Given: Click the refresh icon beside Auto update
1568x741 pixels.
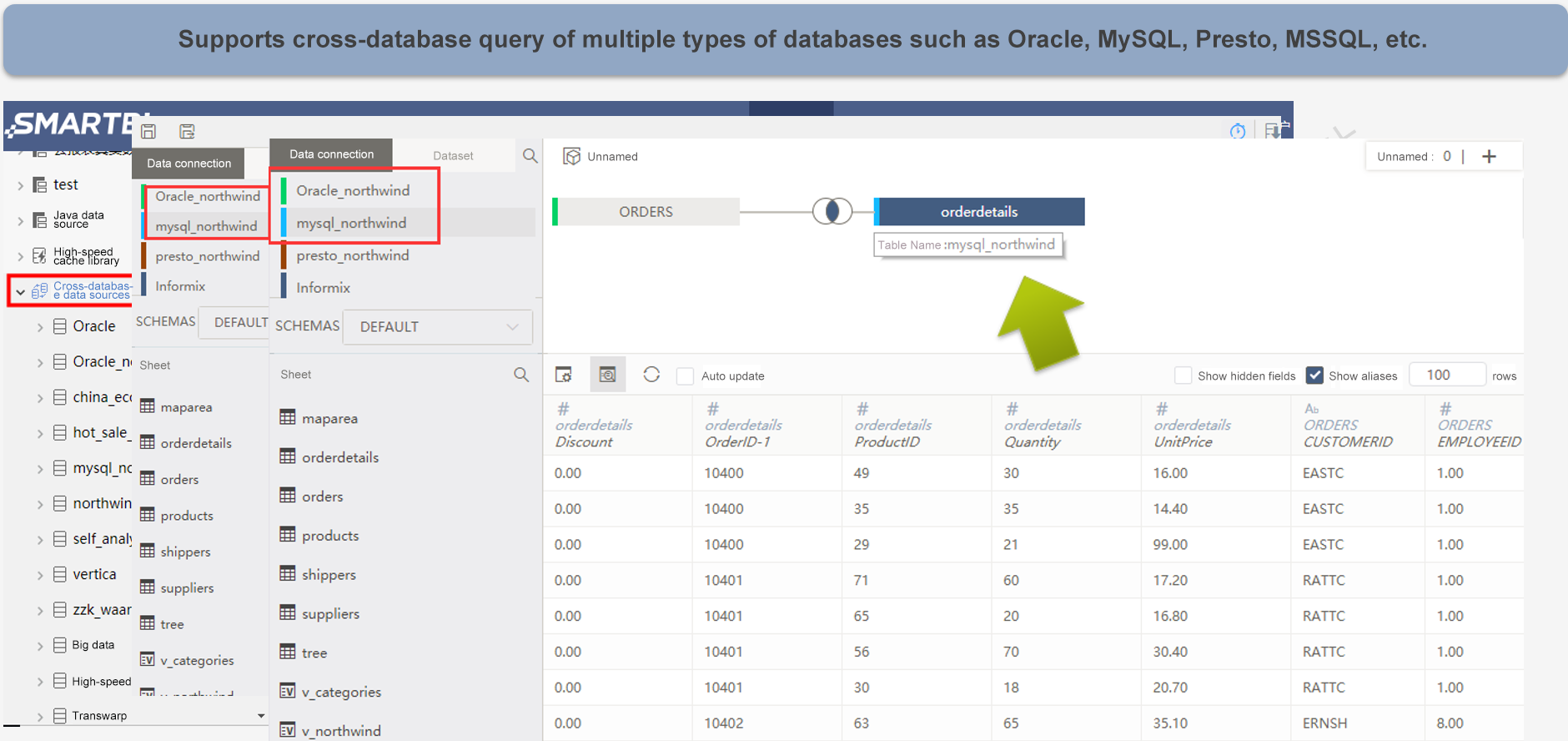Looking at the screenshot, I should pos(651,375).
